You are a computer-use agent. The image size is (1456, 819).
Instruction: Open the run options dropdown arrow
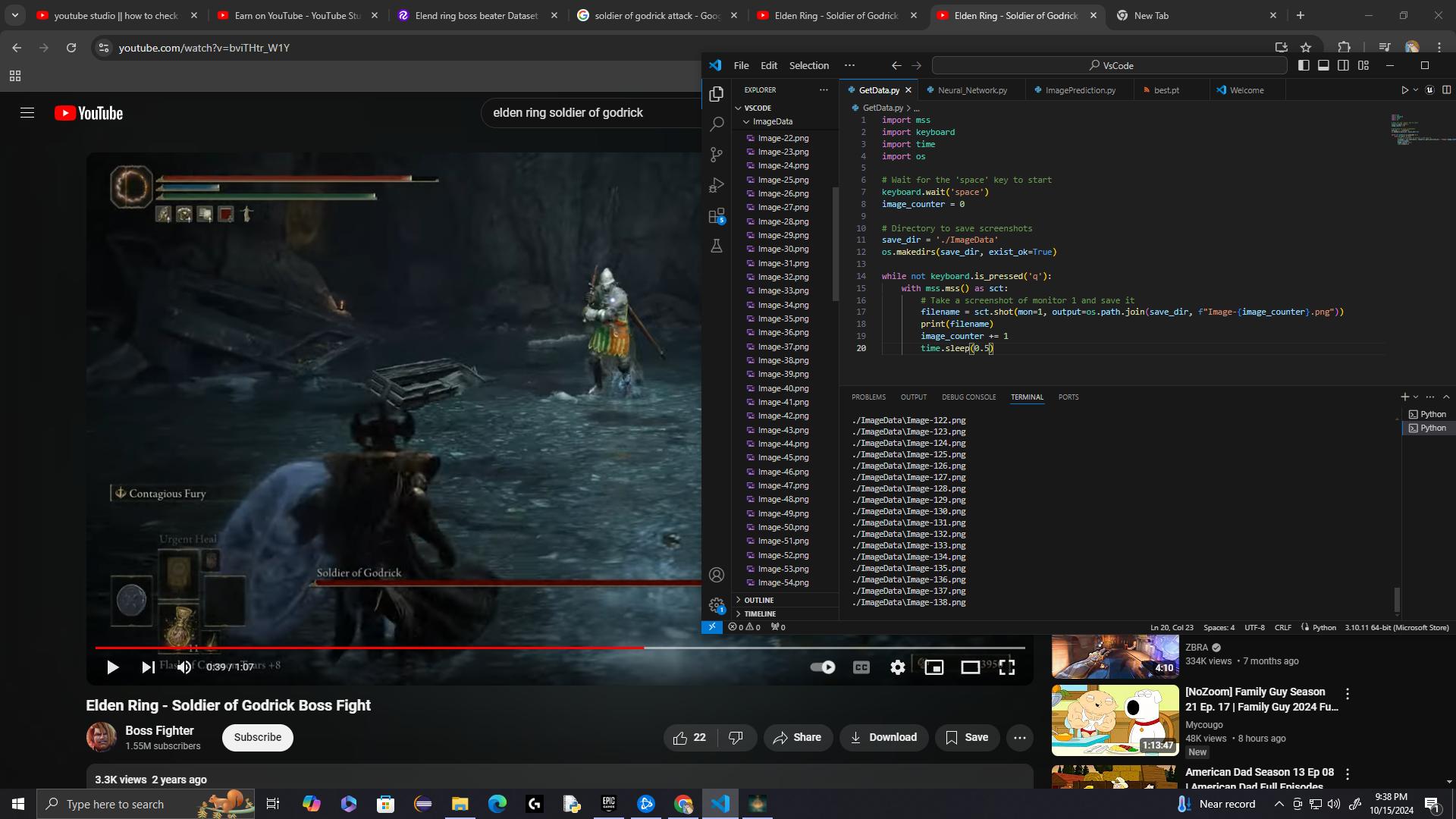point(1415,90)
